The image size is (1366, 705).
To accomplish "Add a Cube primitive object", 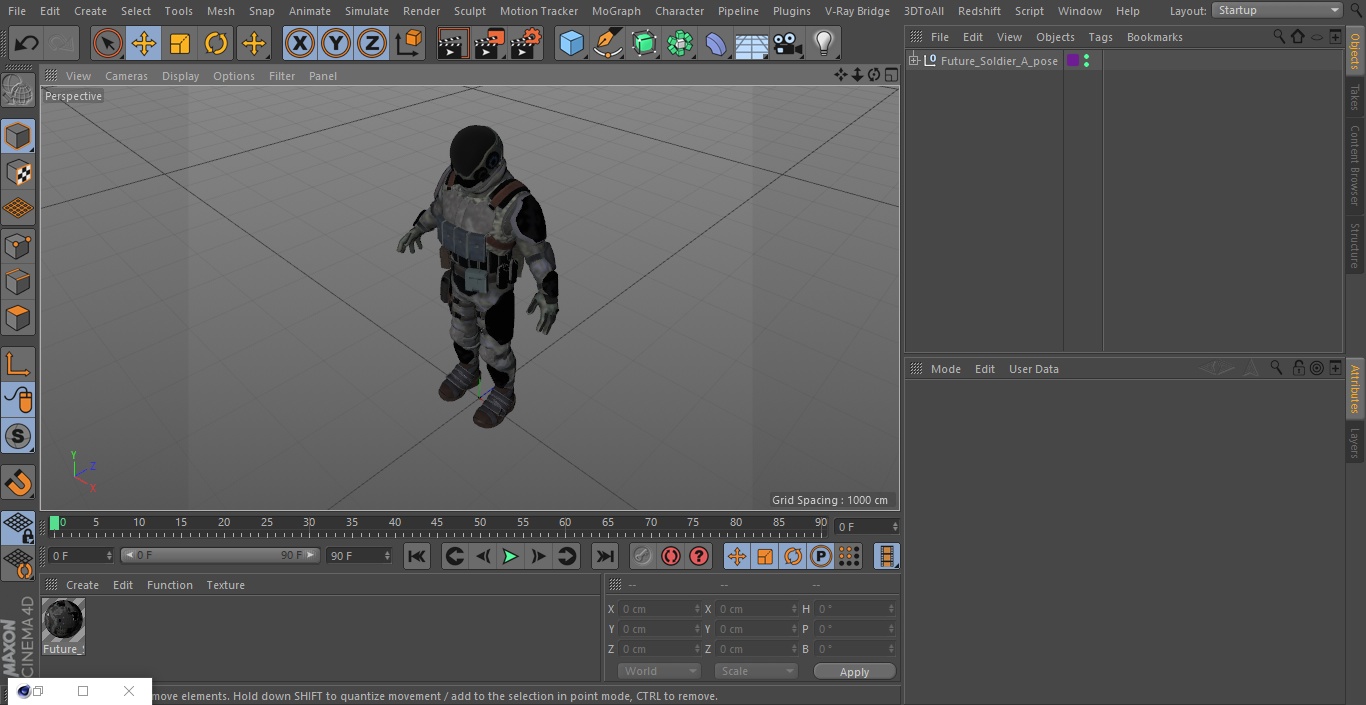I will 571,43.
